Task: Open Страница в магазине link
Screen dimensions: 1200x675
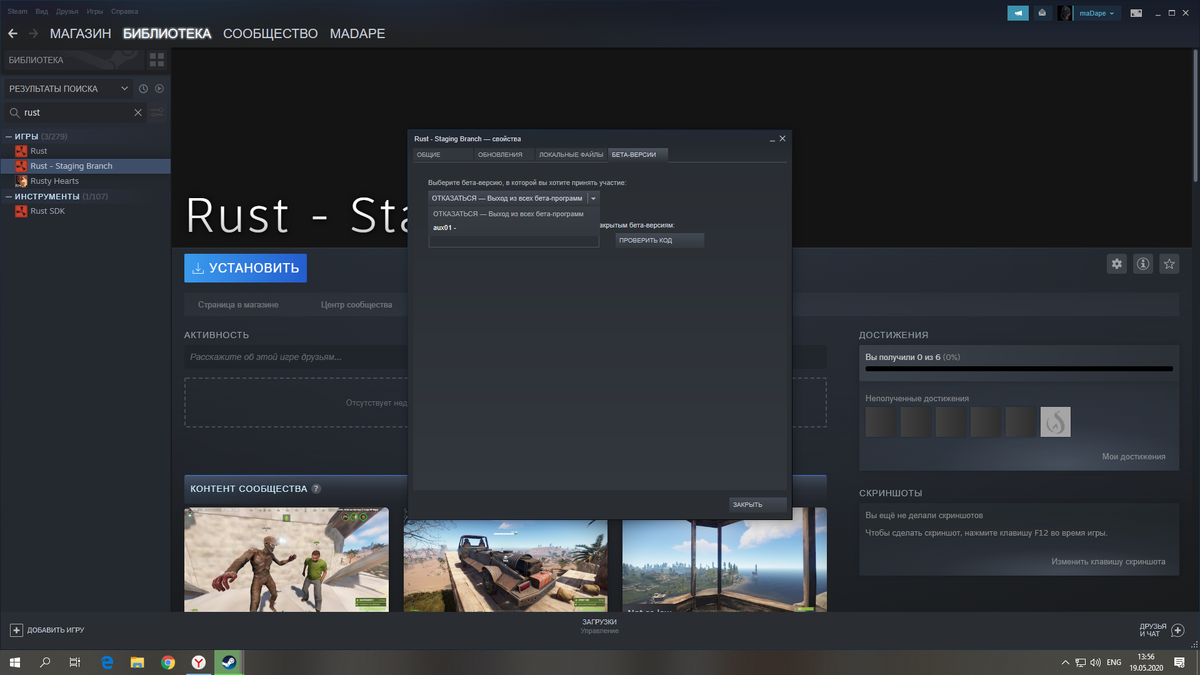Action: click(238, 304)
